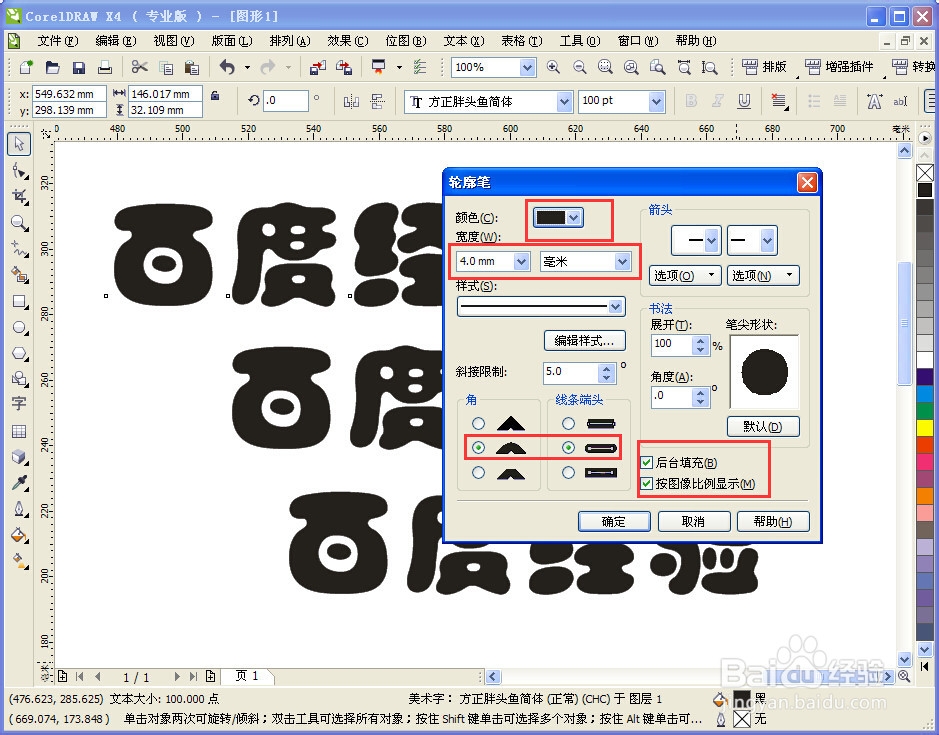Open the 视图(V) menu
This screenshot has width=939, height=735.
coord(174,41)
